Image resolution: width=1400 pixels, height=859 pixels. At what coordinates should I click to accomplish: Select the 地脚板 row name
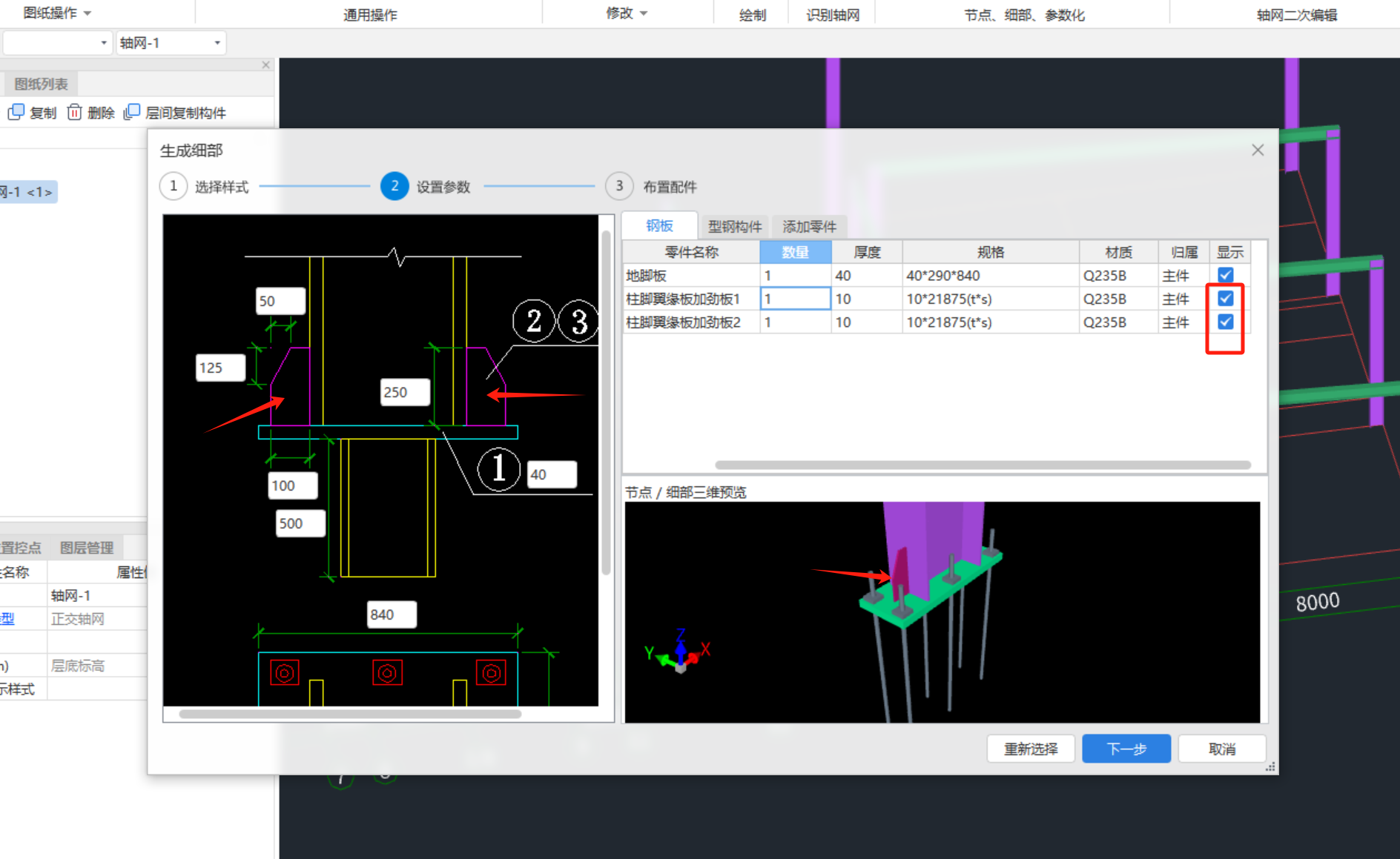pyautogui.click(x=691, y=276)
